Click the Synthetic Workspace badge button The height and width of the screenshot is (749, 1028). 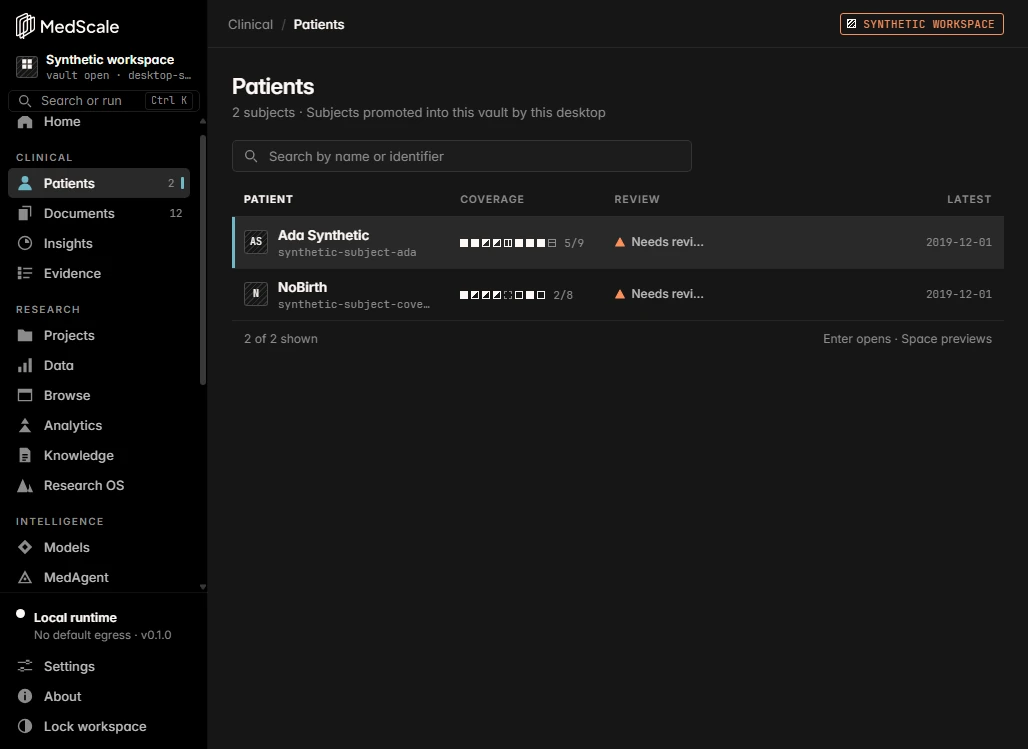922,24
